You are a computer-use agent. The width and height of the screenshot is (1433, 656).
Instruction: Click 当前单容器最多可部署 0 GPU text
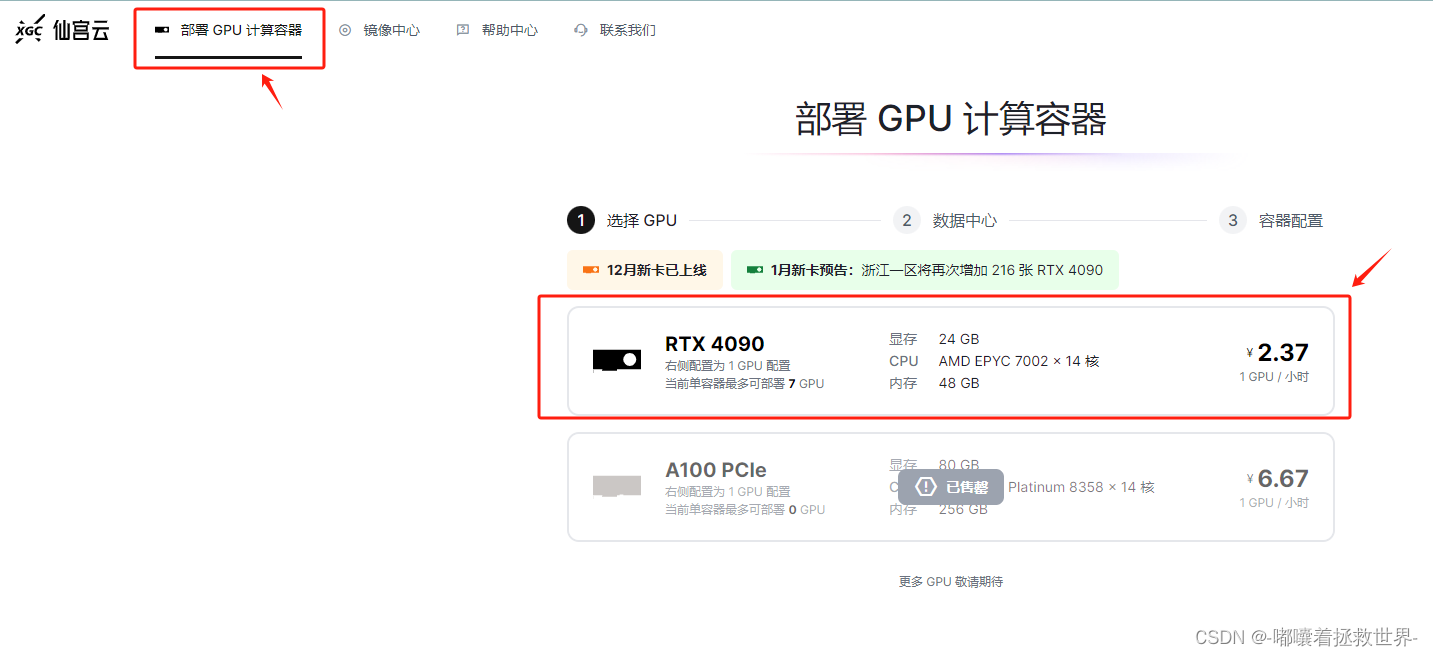tap(745, 510)
